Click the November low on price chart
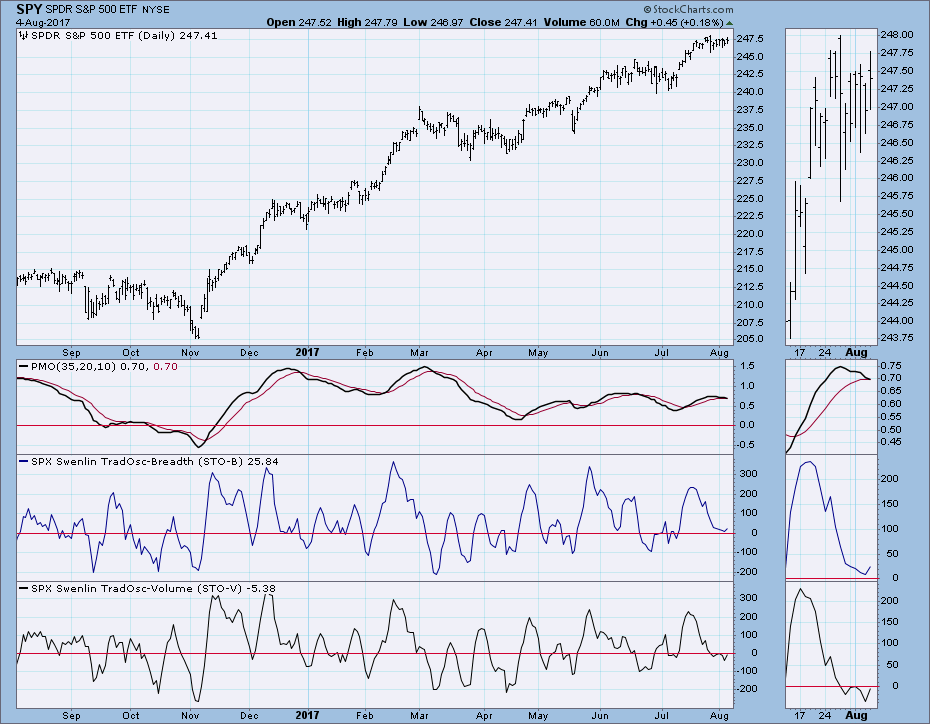This screenshot has width=930, height=724. point(198,334)
